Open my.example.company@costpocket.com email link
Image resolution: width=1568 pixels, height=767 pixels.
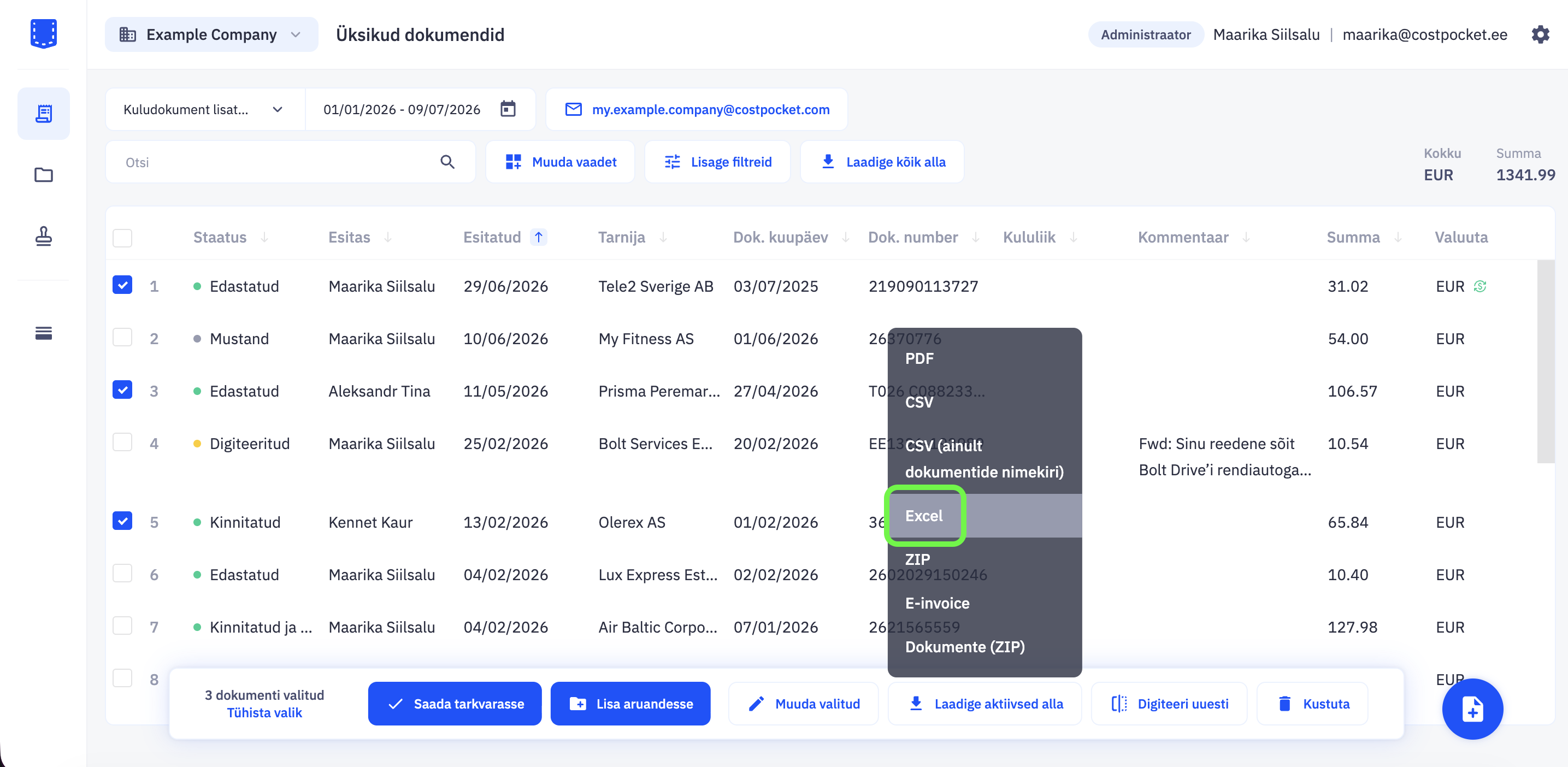pos(697,109)
